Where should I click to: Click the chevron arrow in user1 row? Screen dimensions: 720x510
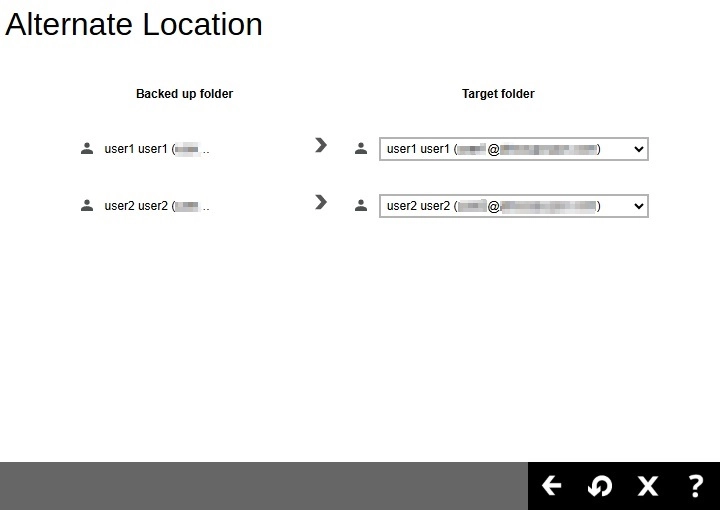click(320, 146)
